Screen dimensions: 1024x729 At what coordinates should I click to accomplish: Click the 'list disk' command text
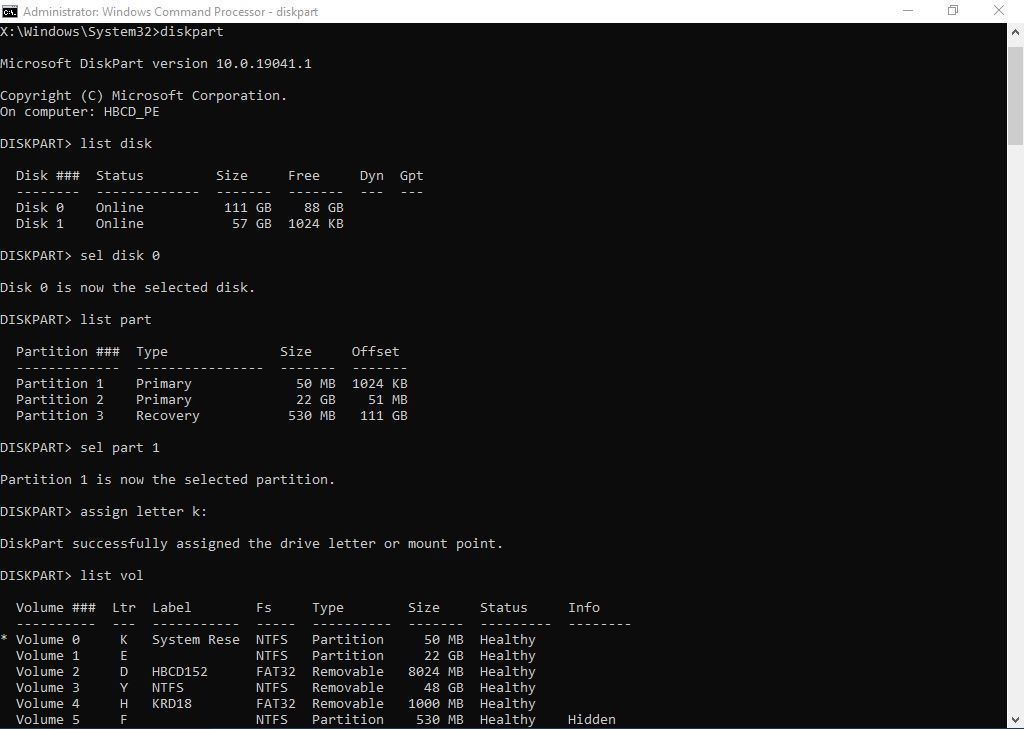click(x=116, y=144)
